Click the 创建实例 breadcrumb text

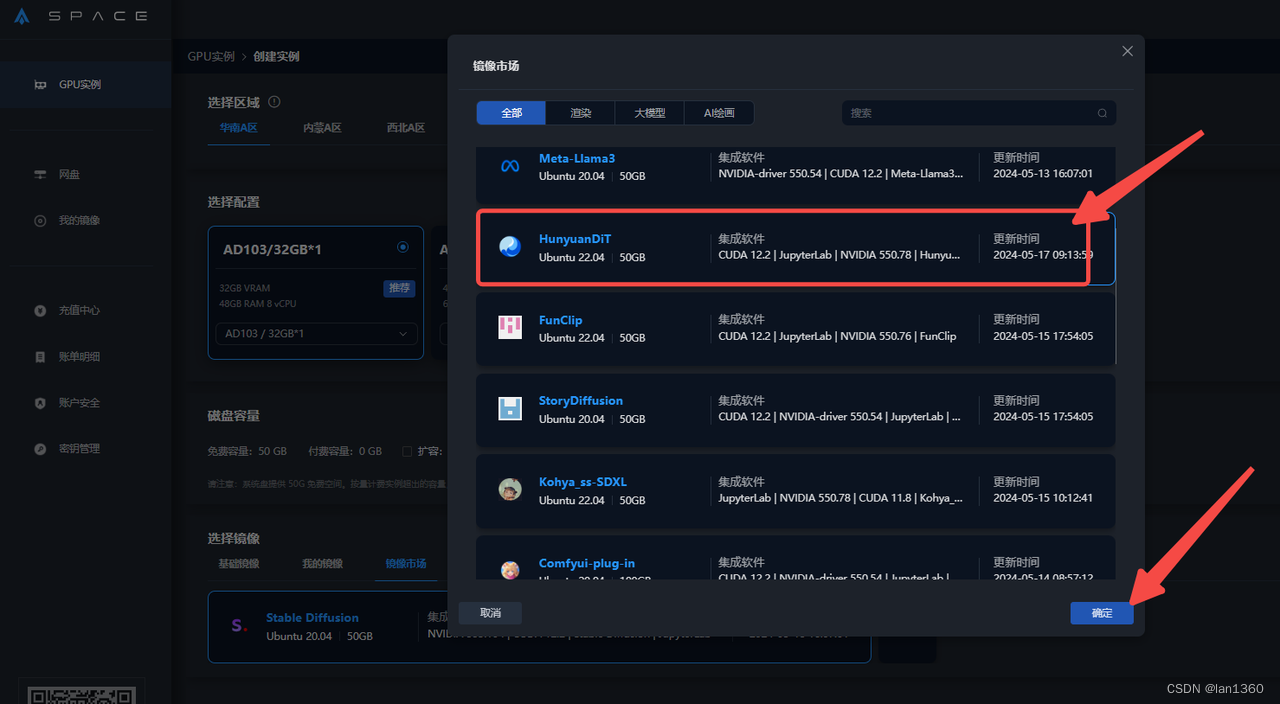tap(276, 57)
